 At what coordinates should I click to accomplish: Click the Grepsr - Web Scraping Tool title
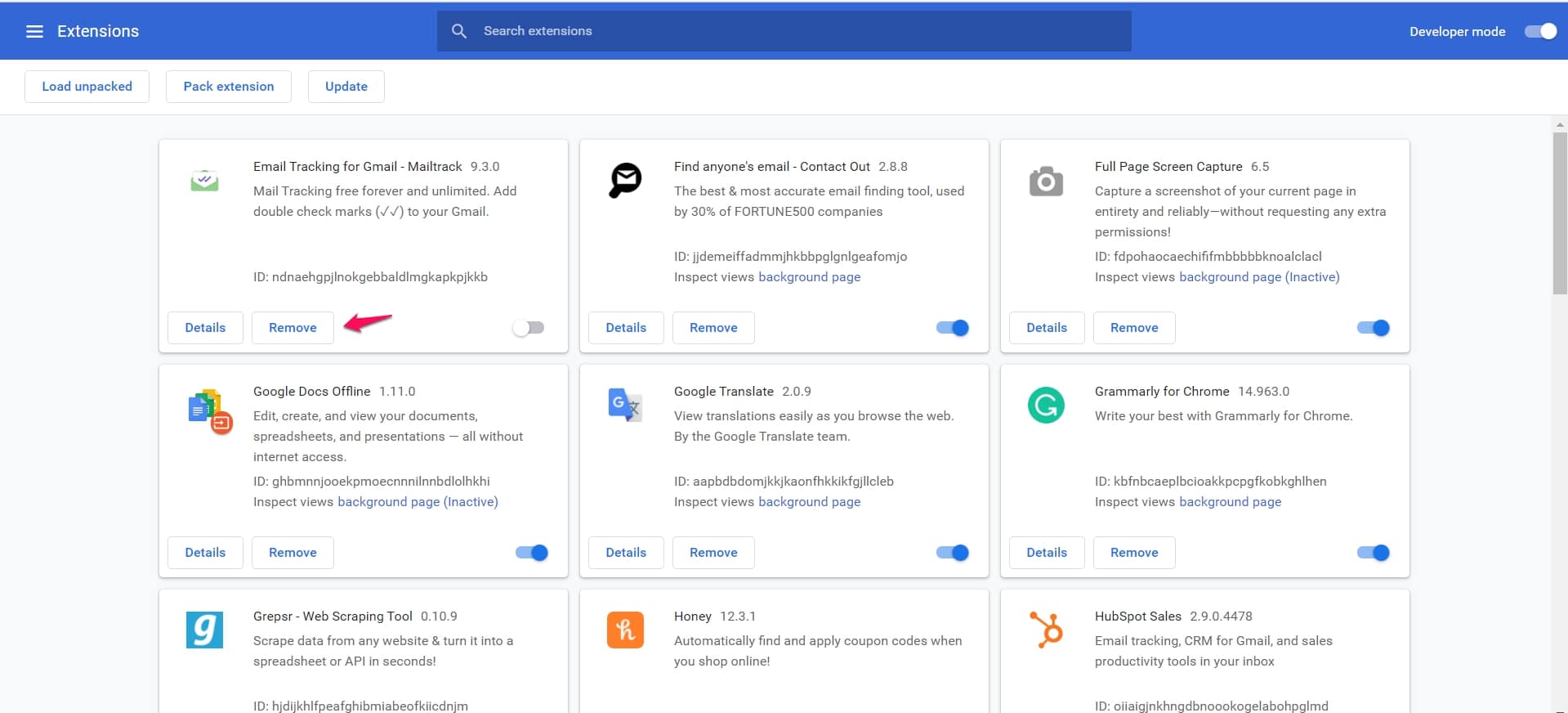[333, 617]
